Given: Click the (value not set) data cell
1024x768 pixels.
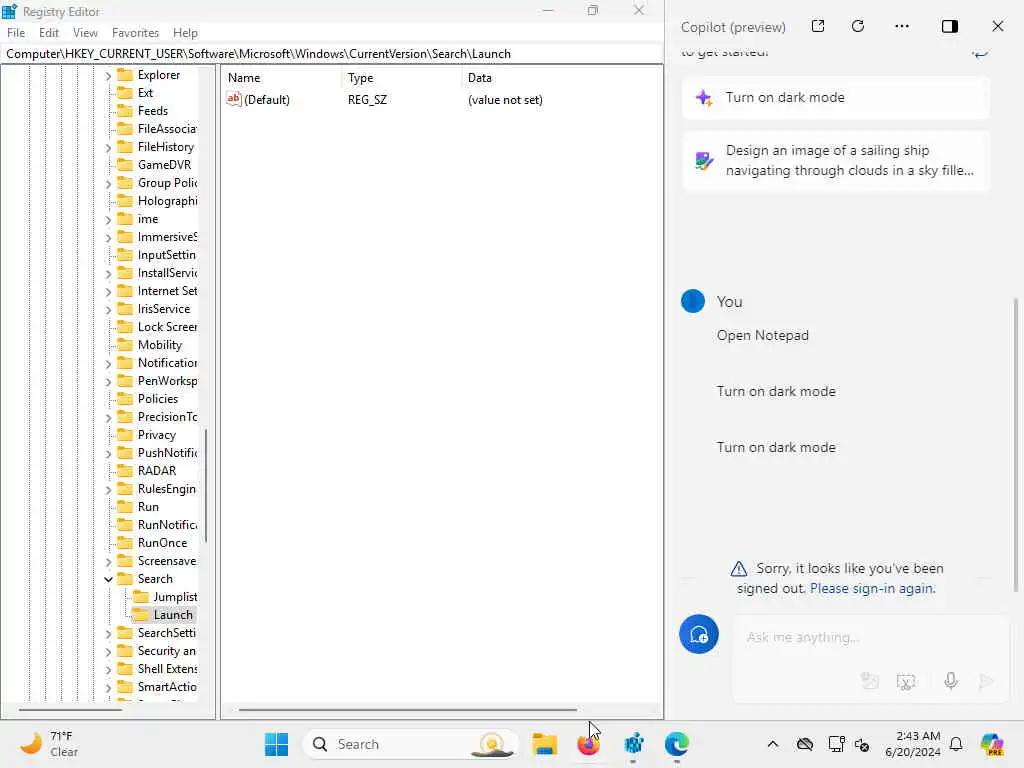Looking at the screenshot, I should (x=505, y=100).
